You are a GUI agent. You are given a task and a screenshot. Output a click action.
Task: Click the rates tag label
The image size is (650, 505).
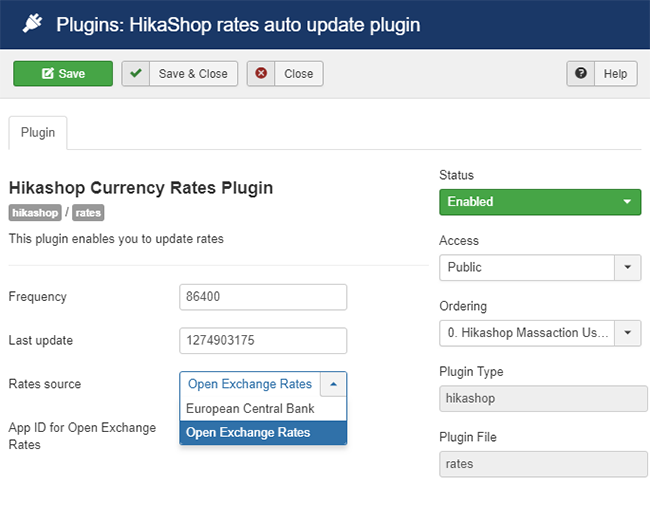point(88,213)
